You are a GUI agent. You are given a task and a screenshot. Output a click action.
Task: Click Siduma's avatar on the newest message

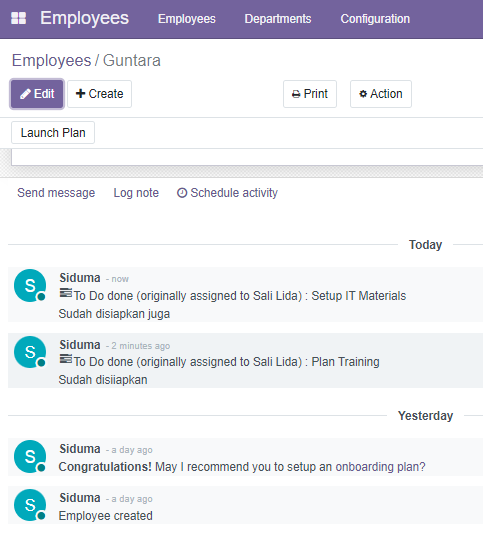click(x=30, y=285)
